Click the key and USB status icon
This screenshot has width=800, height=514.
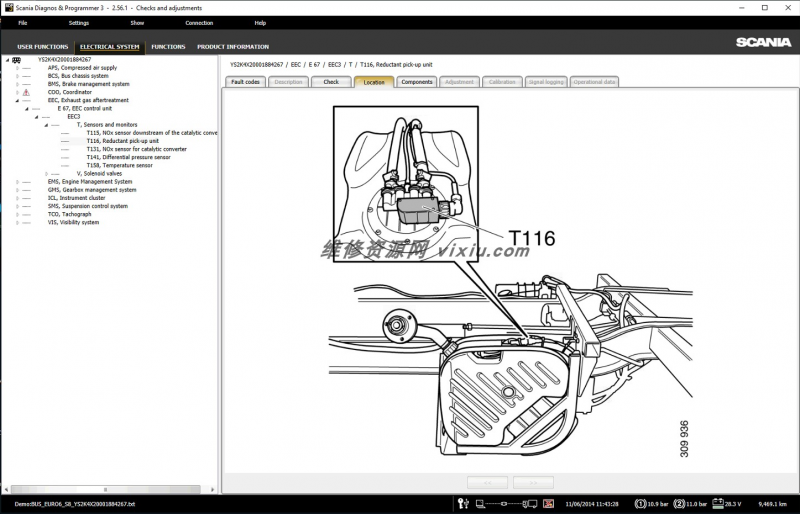463,504
